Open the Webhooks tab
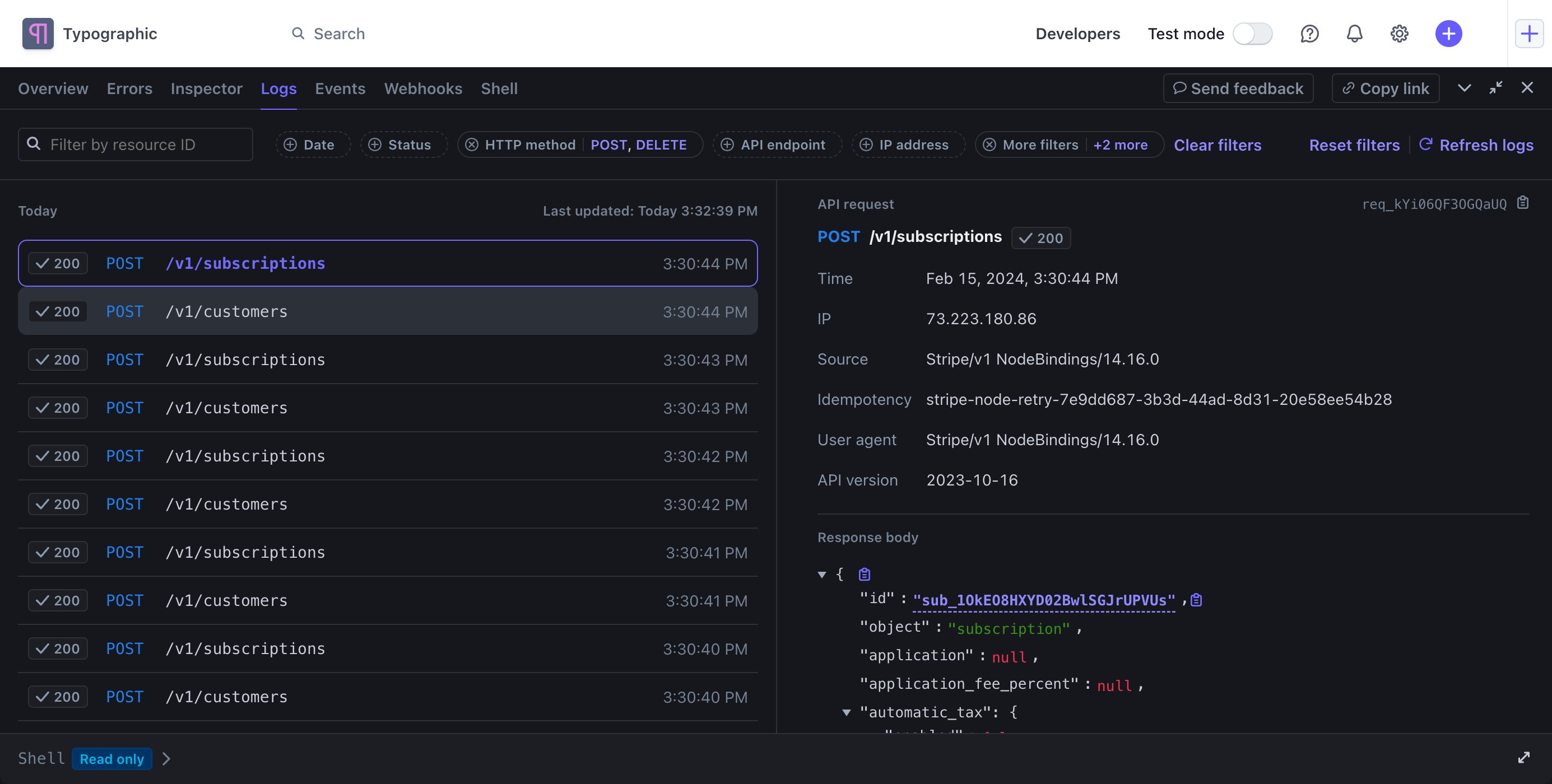The width and height of the screenshot is (1552, 784). tap(423, 88)
